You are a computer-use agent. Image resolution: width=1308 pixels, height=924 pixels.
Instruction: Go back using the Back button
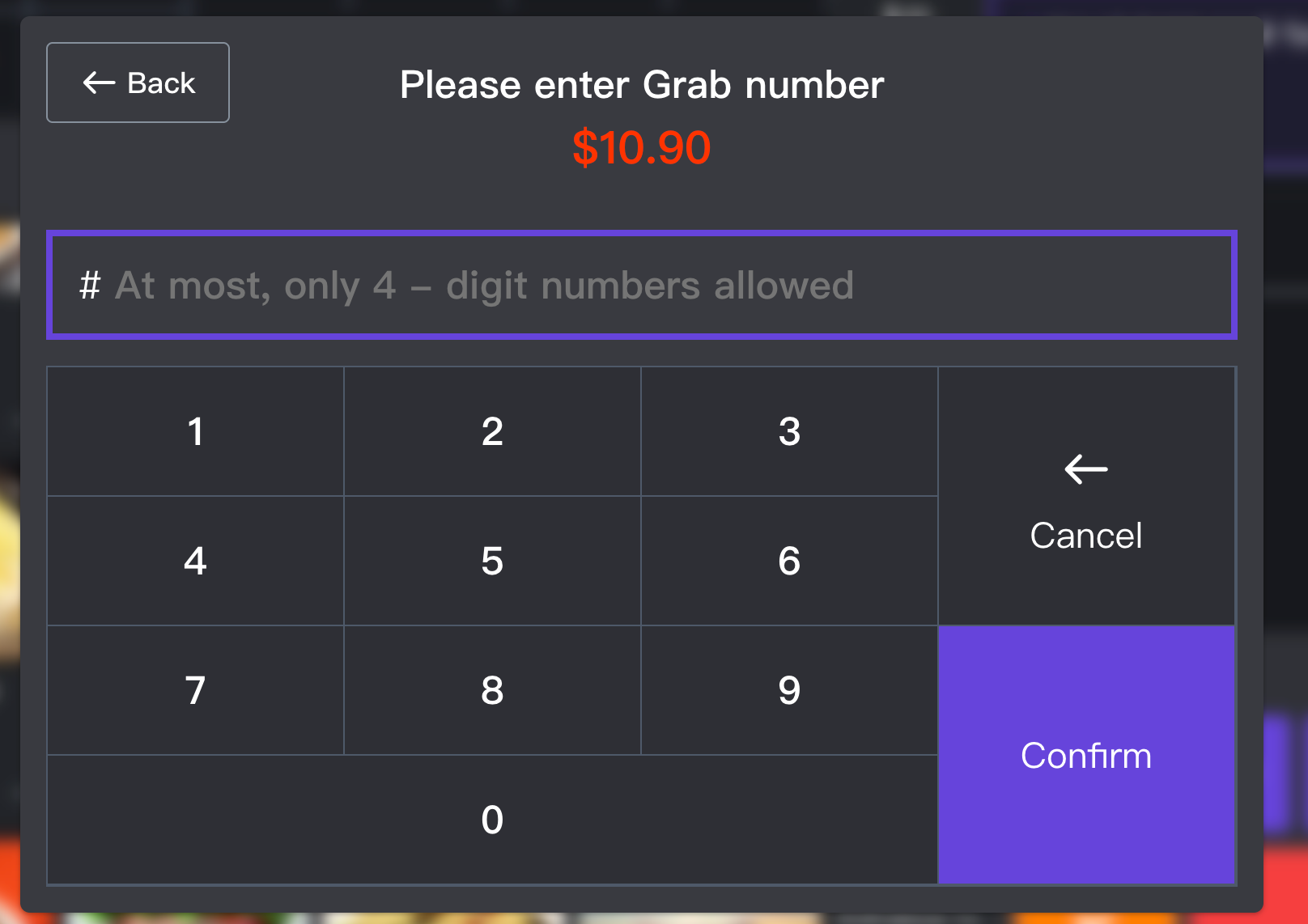[138, 83]
